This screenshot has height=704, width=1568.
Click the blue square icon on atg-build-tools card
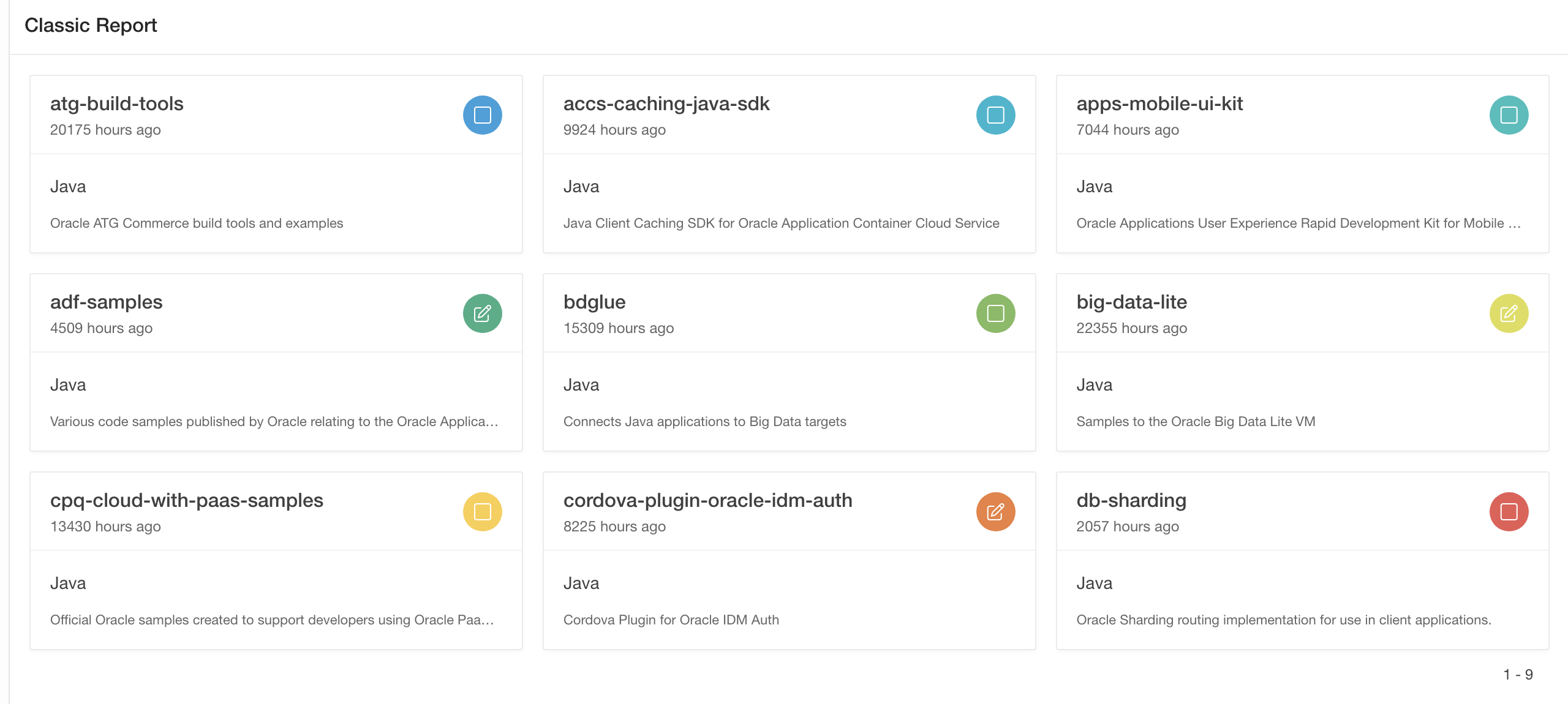pos(482,115)
